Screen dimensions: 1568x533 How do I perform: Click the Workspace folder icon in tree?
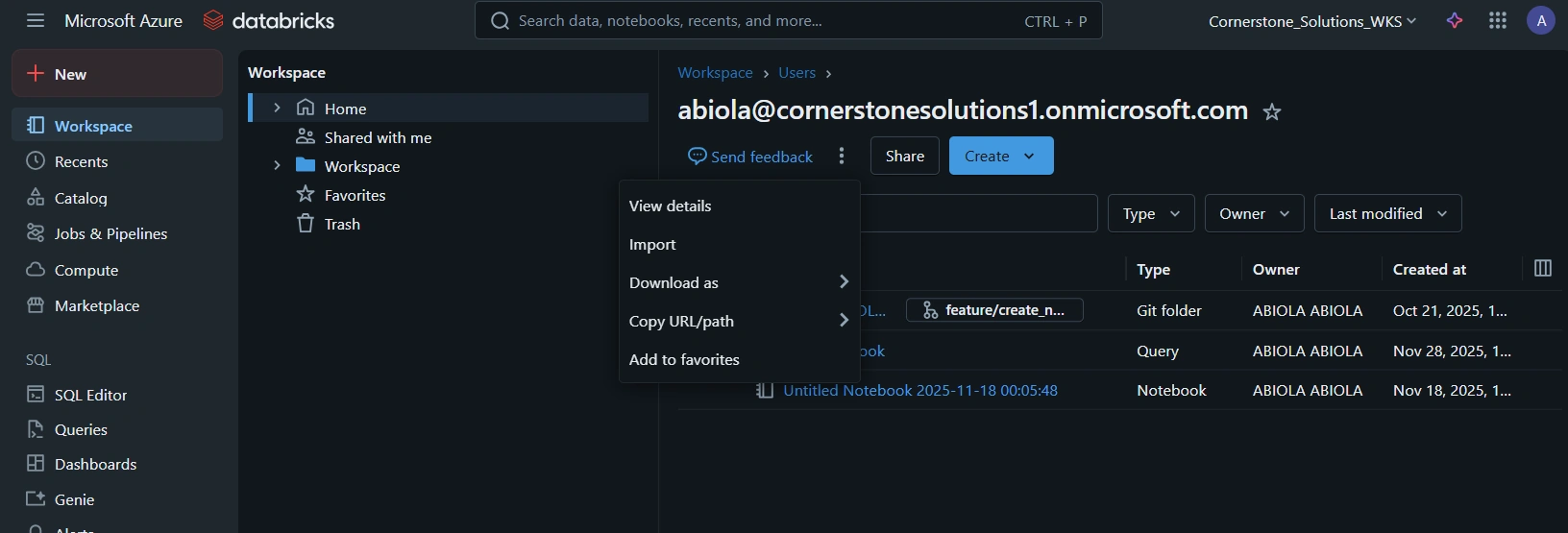click(x=306, y=165)
